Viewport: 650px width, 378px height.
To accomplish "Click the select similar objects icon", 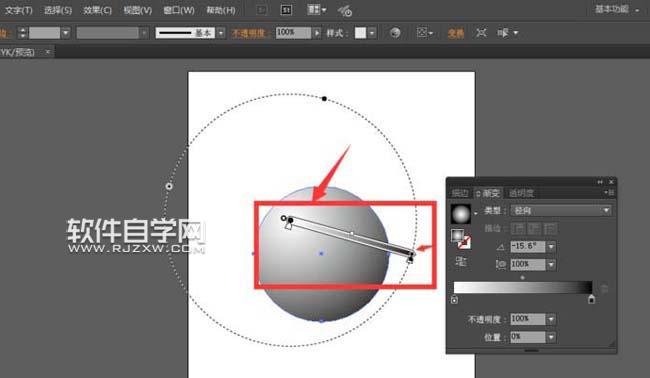I will (x=503, y=33).
